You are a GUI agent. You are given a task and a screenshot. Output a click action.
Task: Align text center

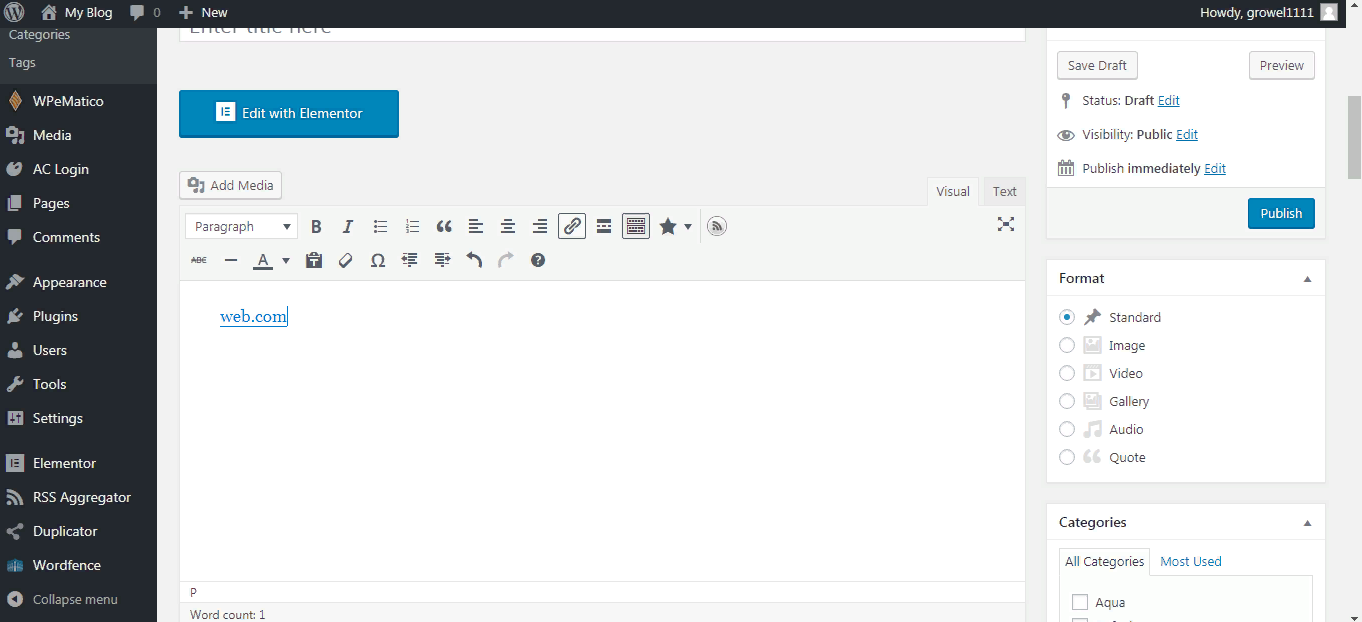point(508,227)
